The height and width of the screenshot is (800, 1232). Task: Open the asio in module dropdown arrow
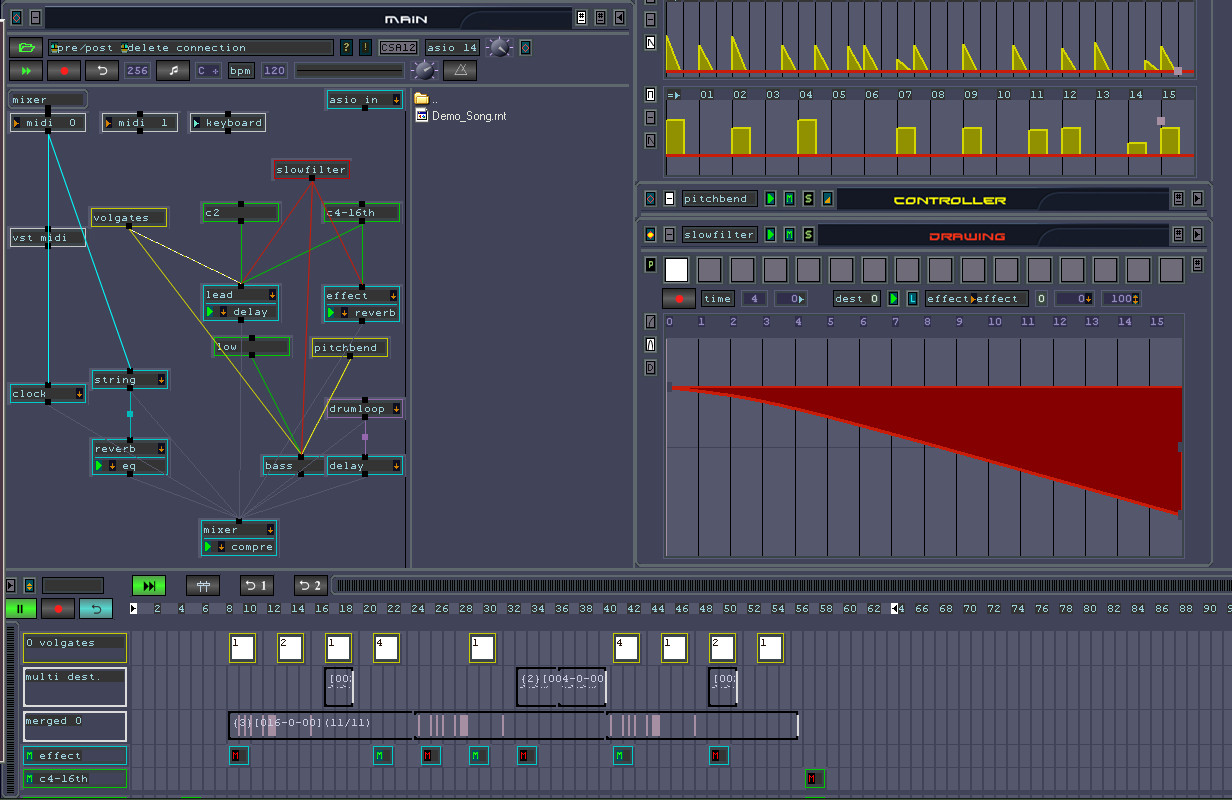point(396,100)
